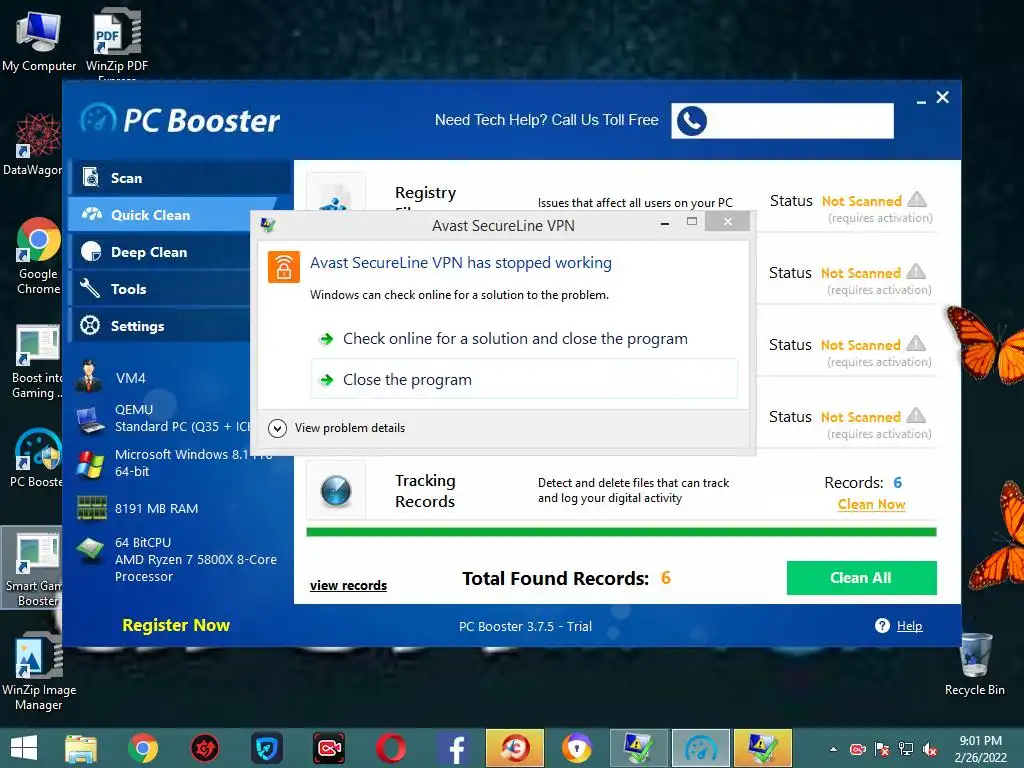Click the green scan progress bar
The image size is (1024, 768).
[x=621, y=532]
